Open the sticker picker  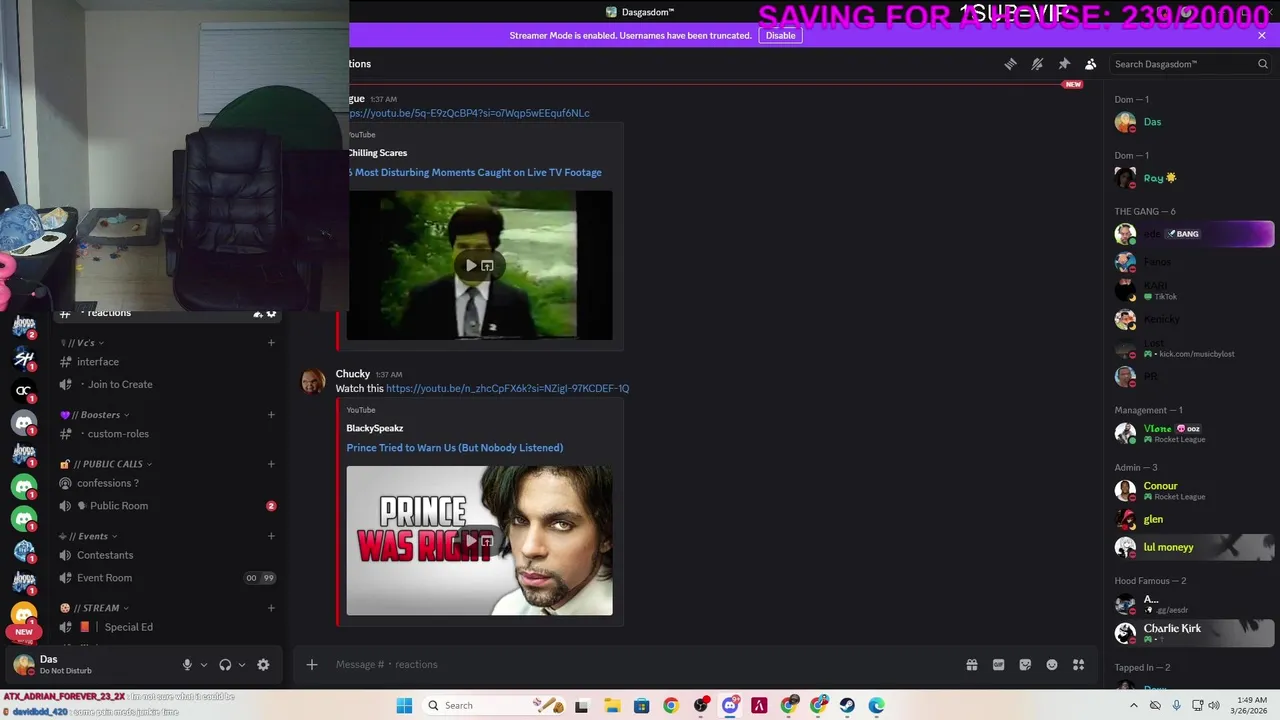[x=1025, y=665]
